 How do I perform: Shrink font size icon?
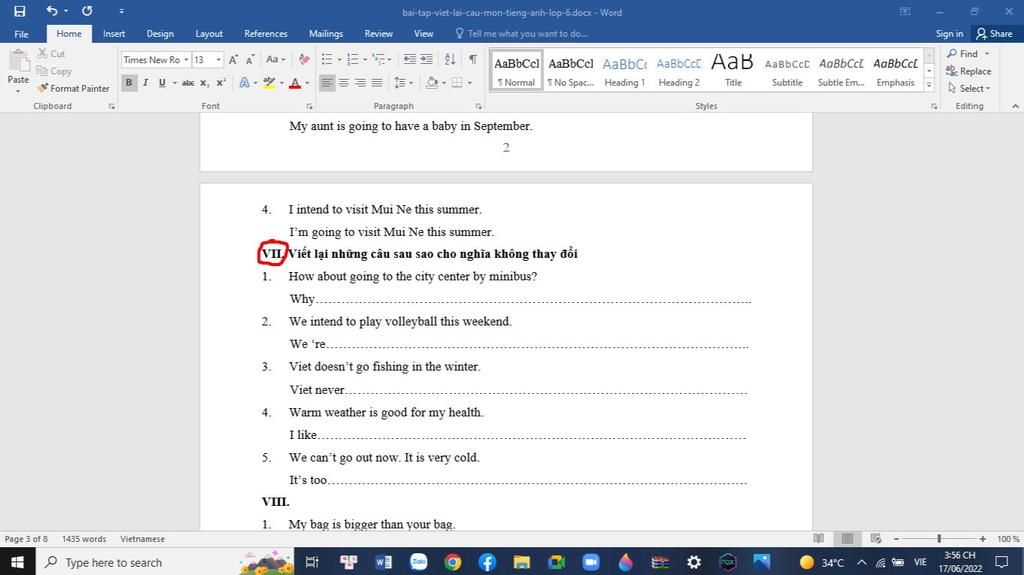[249, 59]
